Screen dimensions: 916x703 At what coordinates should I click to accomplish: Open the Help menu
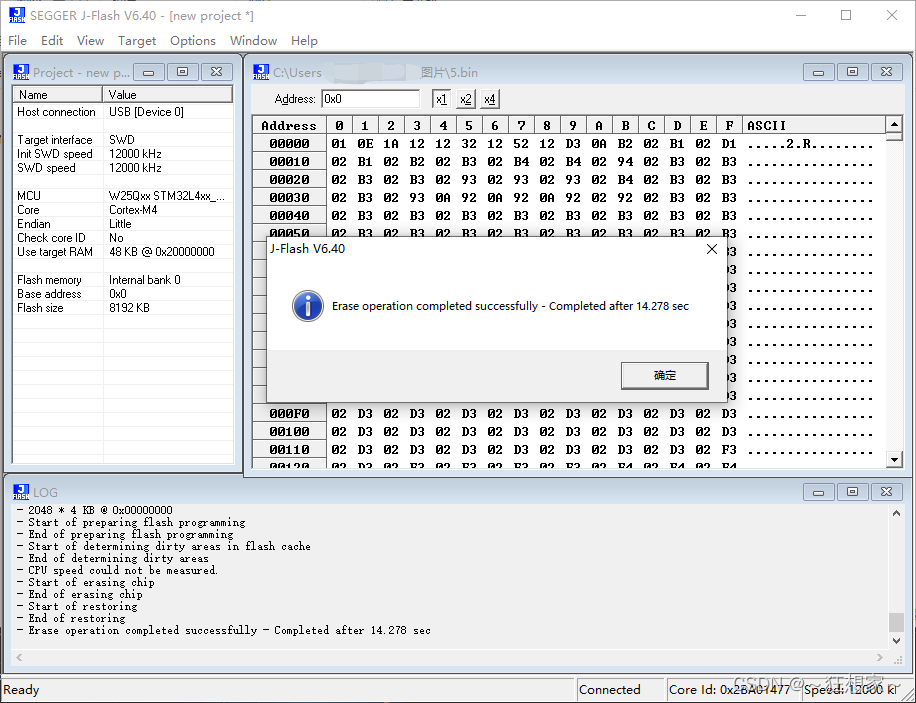pos(304,40)
